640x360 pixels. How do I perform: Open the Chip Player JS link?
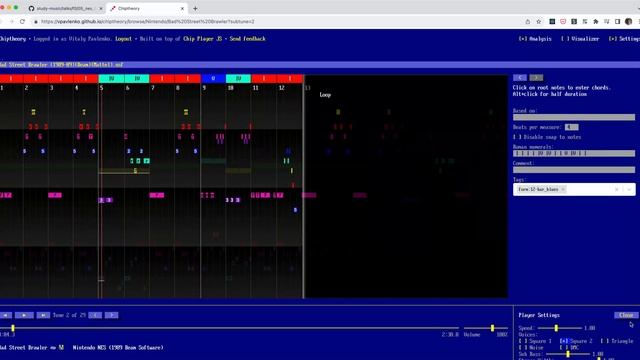tap(202, 39)
